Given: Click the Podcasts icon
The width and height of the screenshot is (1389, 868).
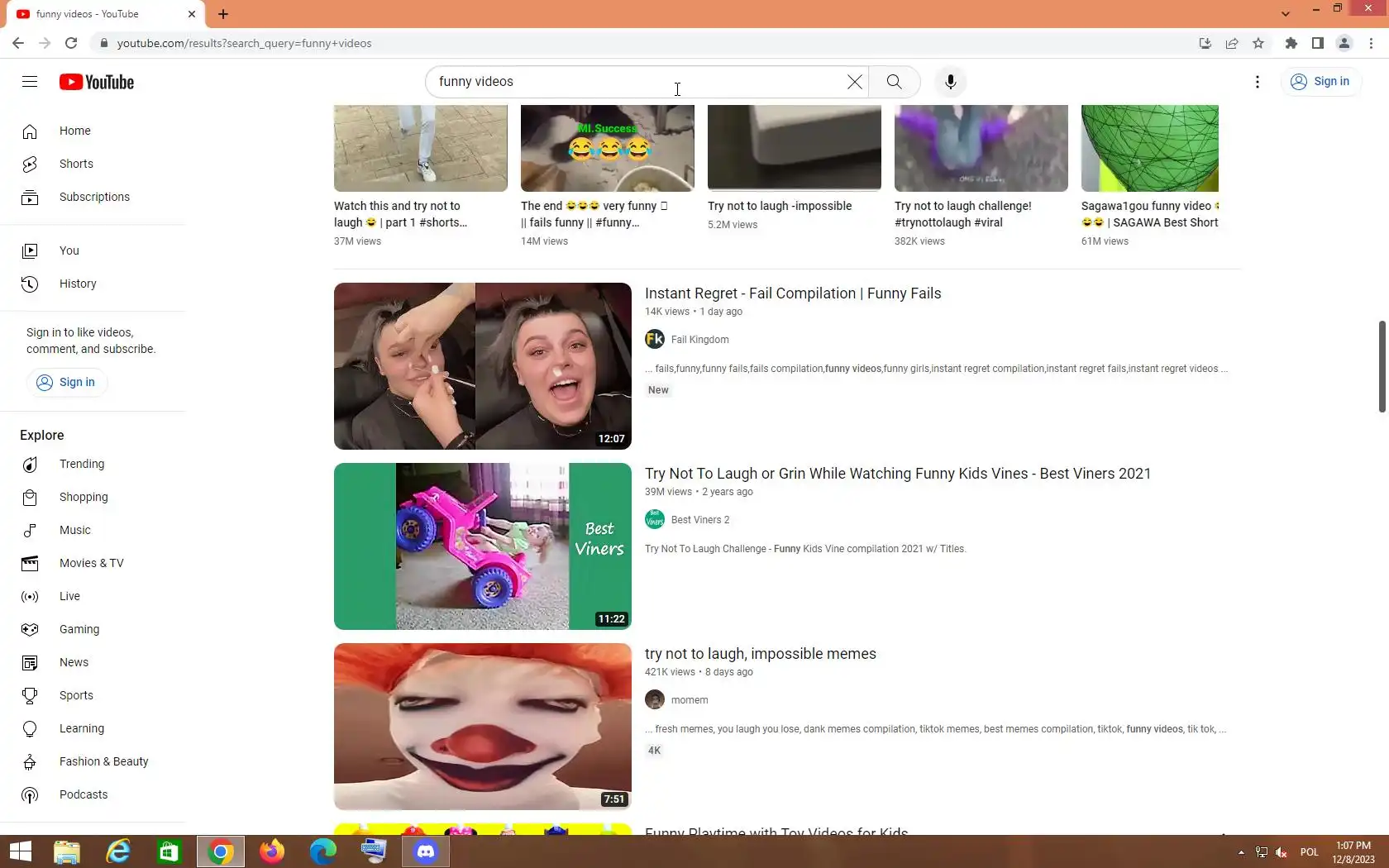Looking at the screenshot, I should [30, 794].
